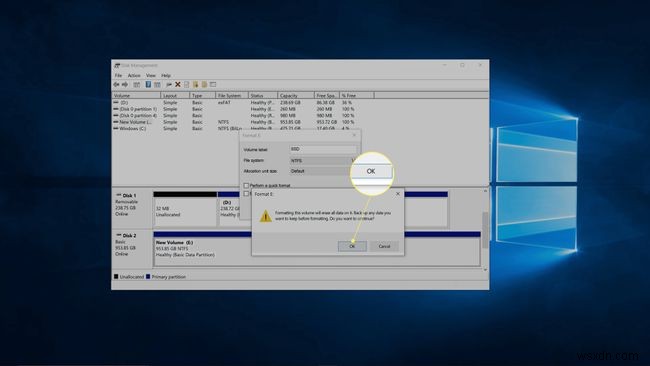Click the Back arrow toolbar icon
Viewport: 650px width, 366px height.
tap(116, 85)
